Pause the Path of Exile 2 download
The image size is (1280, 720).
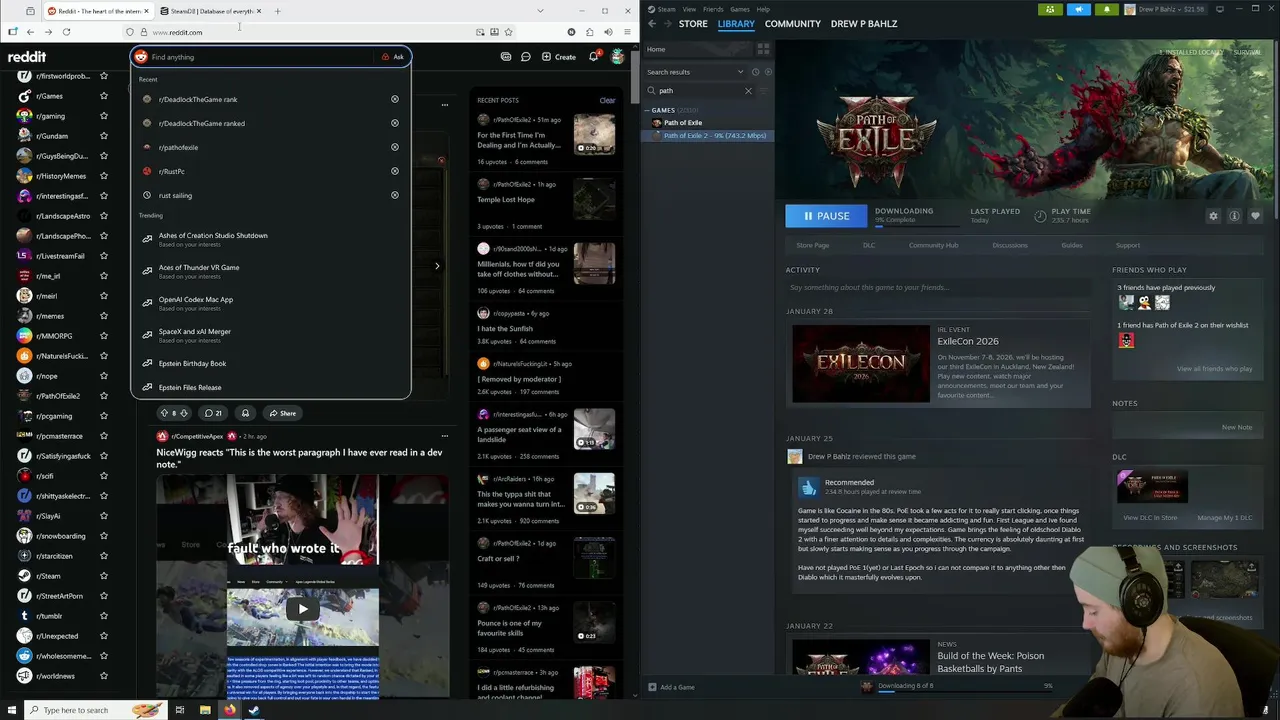(826, 216)
